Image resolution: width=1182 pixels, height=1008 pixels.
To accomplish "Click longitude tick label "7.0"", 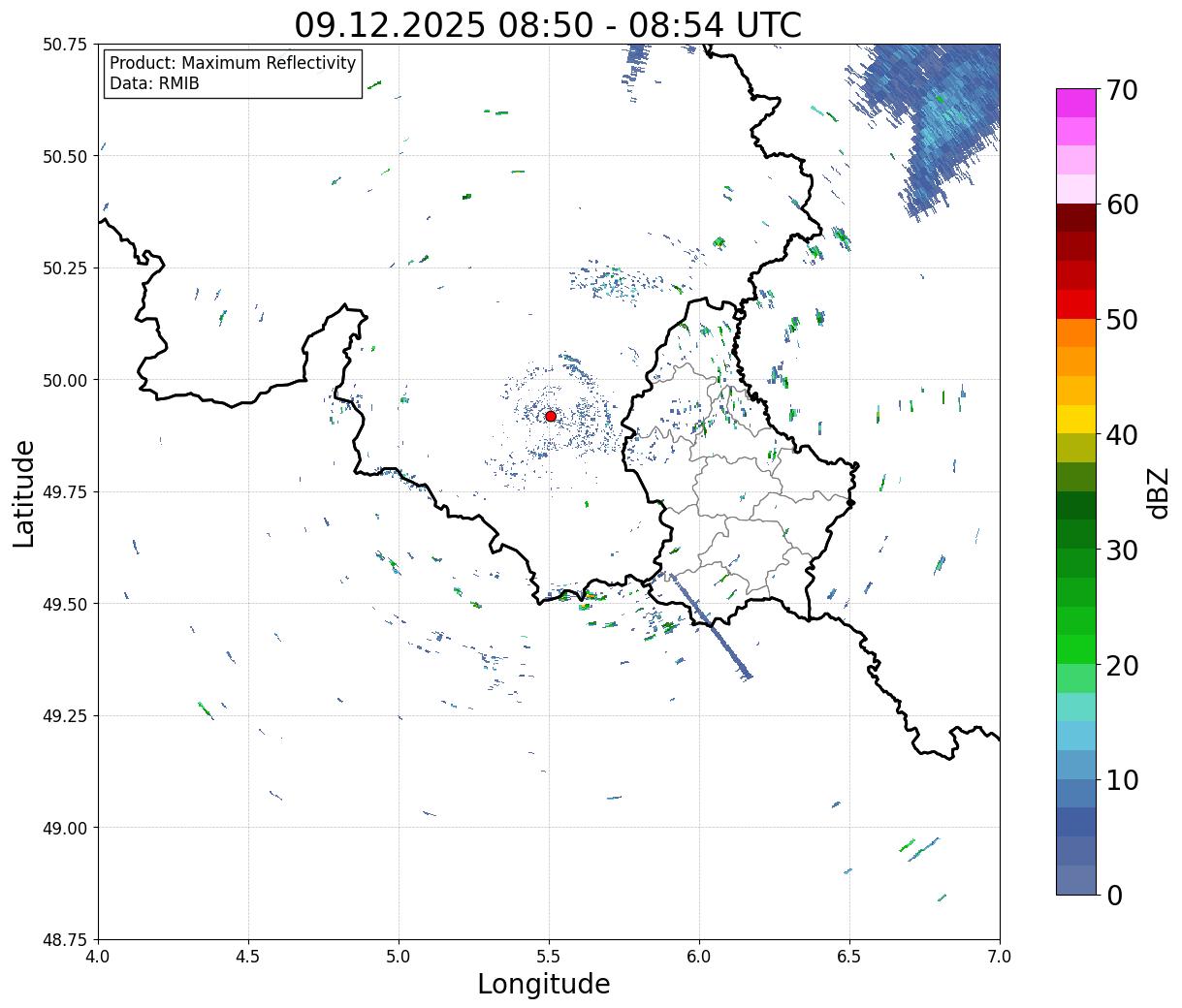I will [x=1000, y=957].
